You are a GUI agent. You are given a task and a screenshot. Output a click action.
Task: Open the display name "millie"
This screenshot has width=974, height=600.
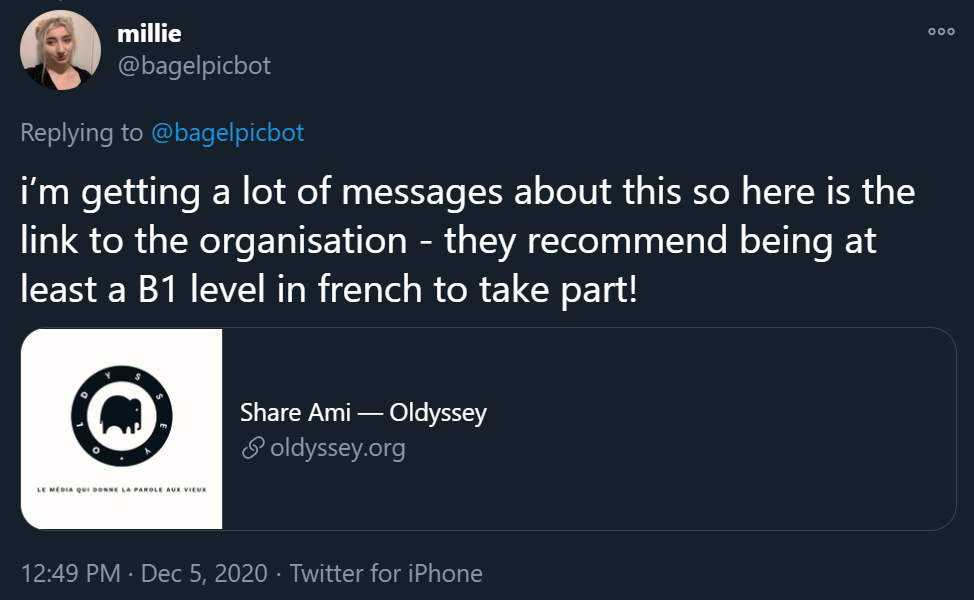(149, 33)
